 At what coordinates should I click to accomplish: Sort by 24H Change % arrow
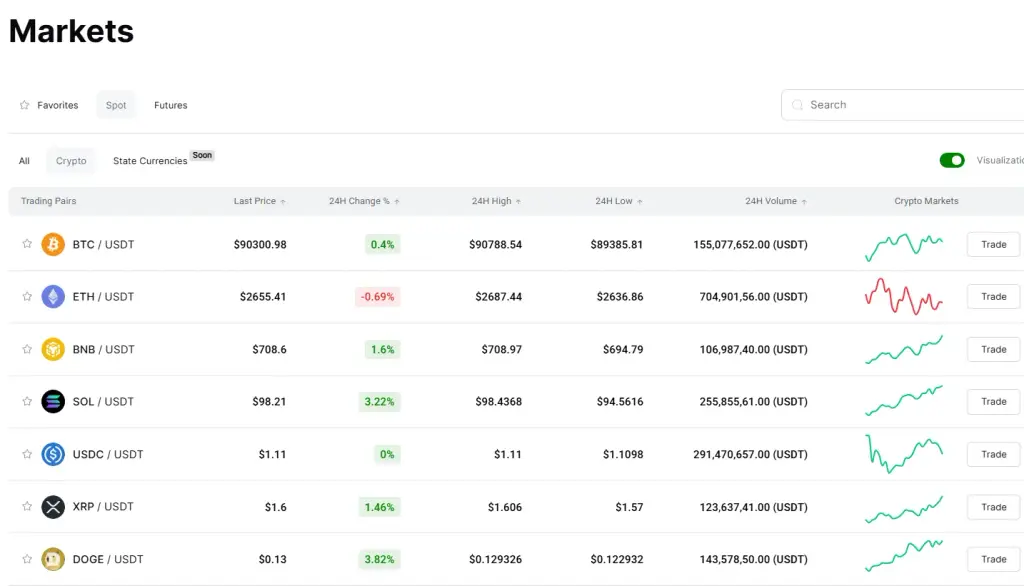click(x=397, y=202)
